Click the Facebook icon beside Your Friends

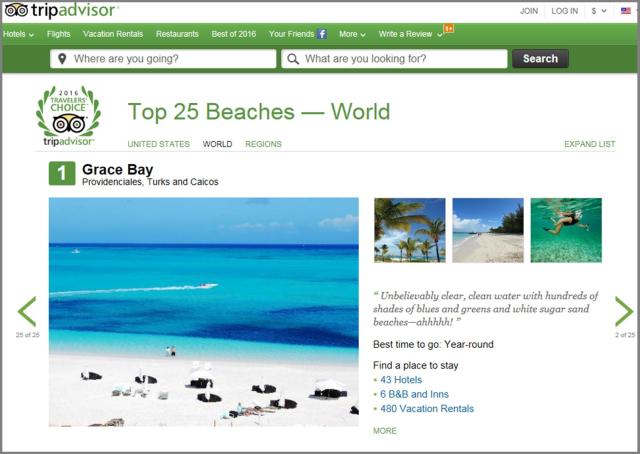322,34
